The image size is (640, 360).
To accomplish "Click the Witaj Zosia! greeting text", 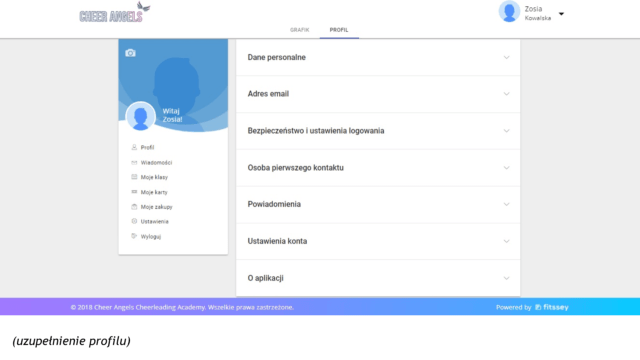I will [172, 115].
